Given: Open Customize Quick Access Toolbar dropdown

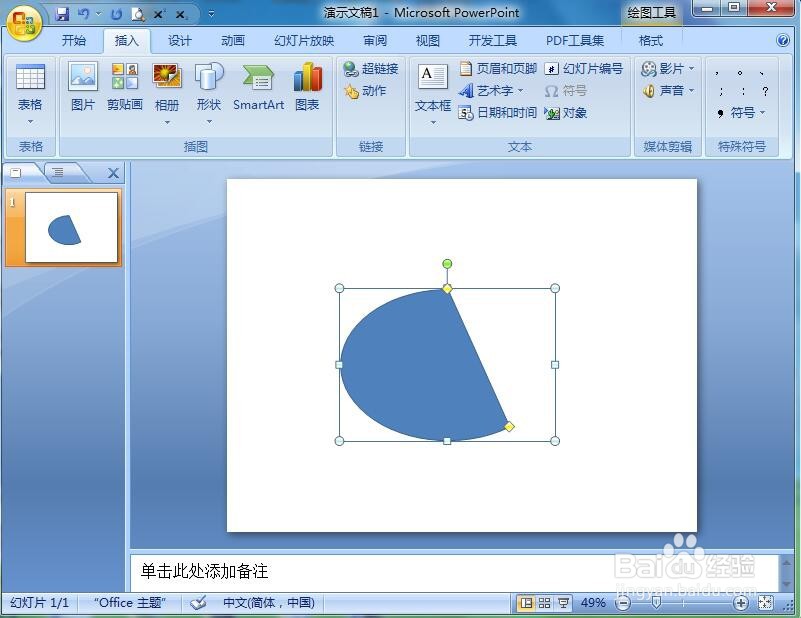Looking at the screenshot, I should tap(211, 14).
